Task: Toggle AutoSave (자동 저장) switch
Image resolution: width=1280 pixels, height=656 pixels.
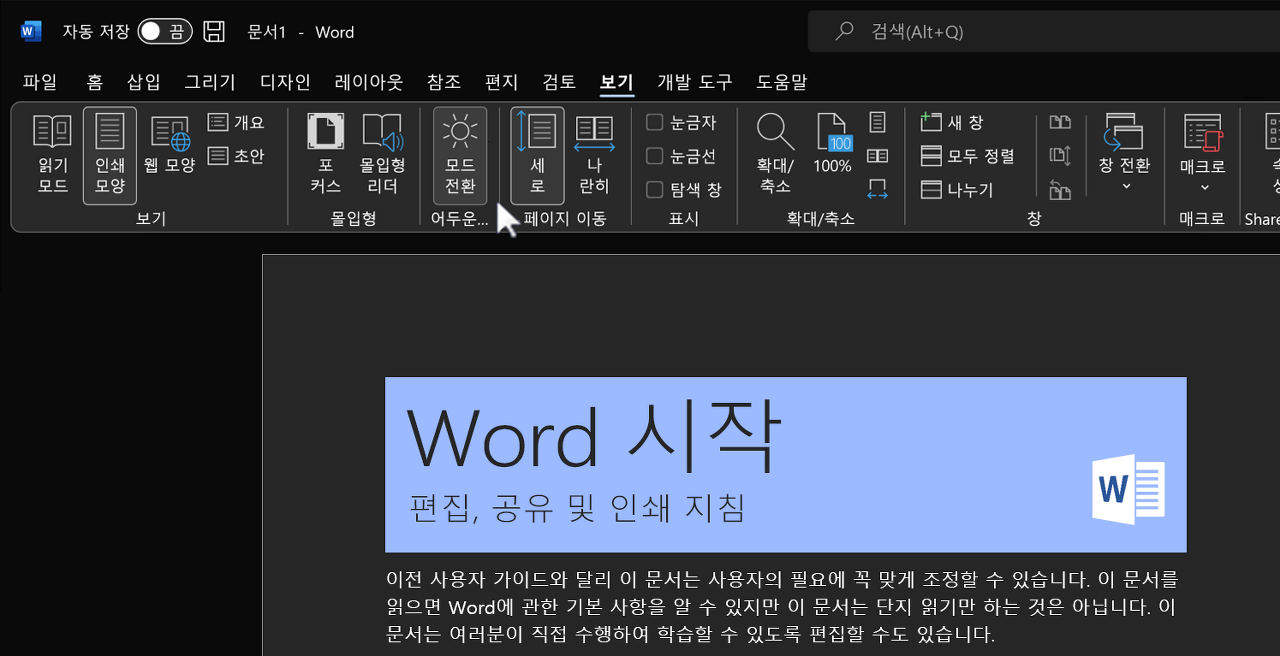Action: pyautogui.click(x=165, y=32)
